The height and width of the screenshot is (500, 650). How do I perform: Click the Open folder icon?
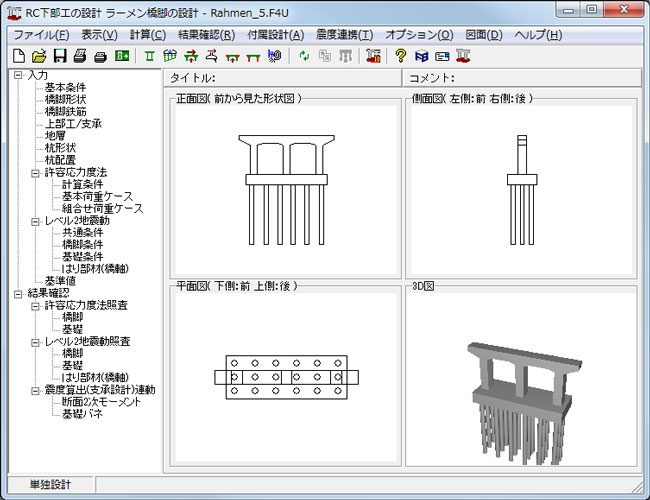point(39,56)
